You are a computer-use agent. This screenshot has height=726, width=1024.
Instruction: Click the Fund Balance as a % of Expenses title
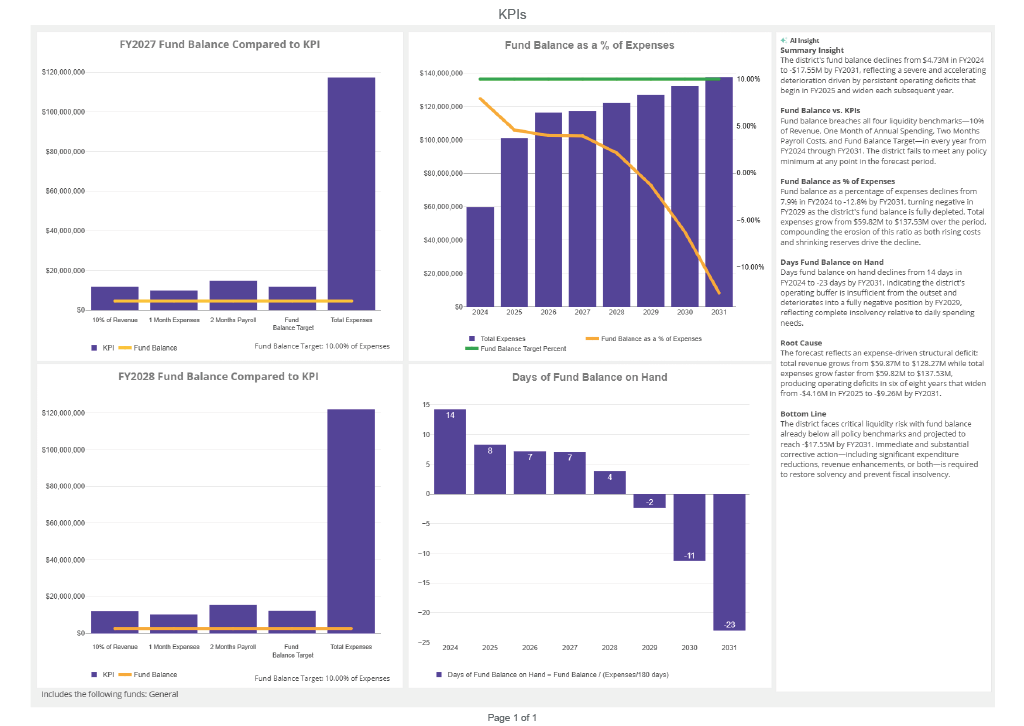(x=589, y=45)
